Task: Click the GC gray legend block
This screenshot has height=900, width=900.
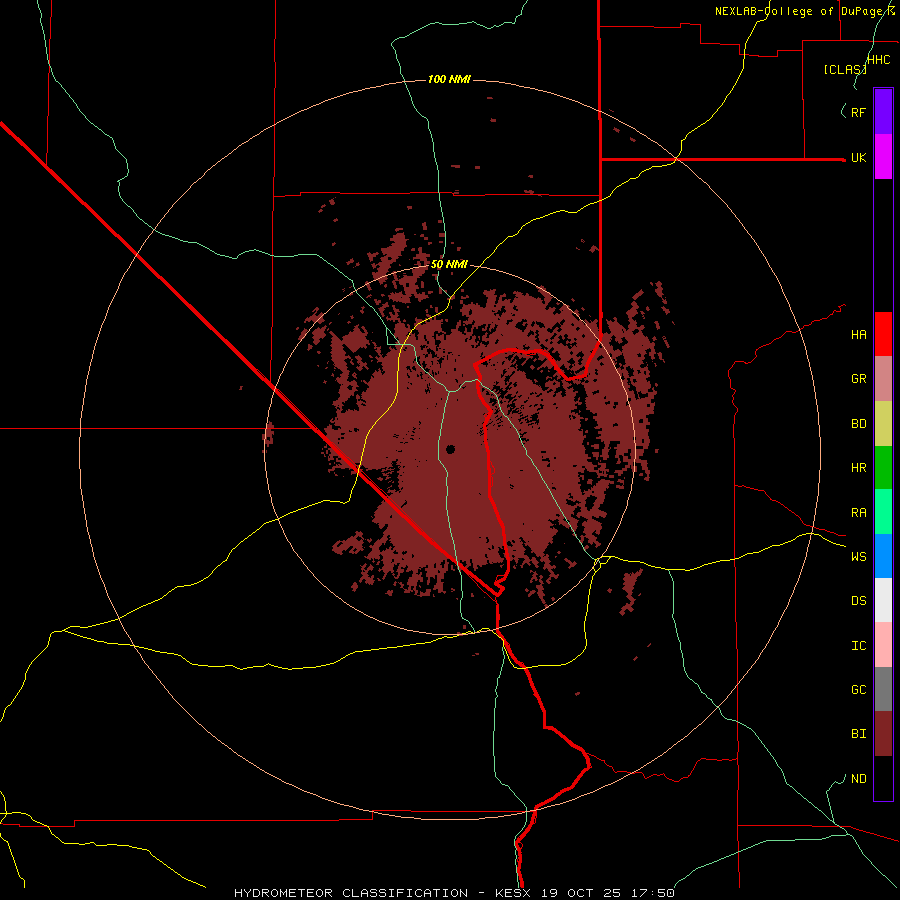Action: click(x=883, y=689)
